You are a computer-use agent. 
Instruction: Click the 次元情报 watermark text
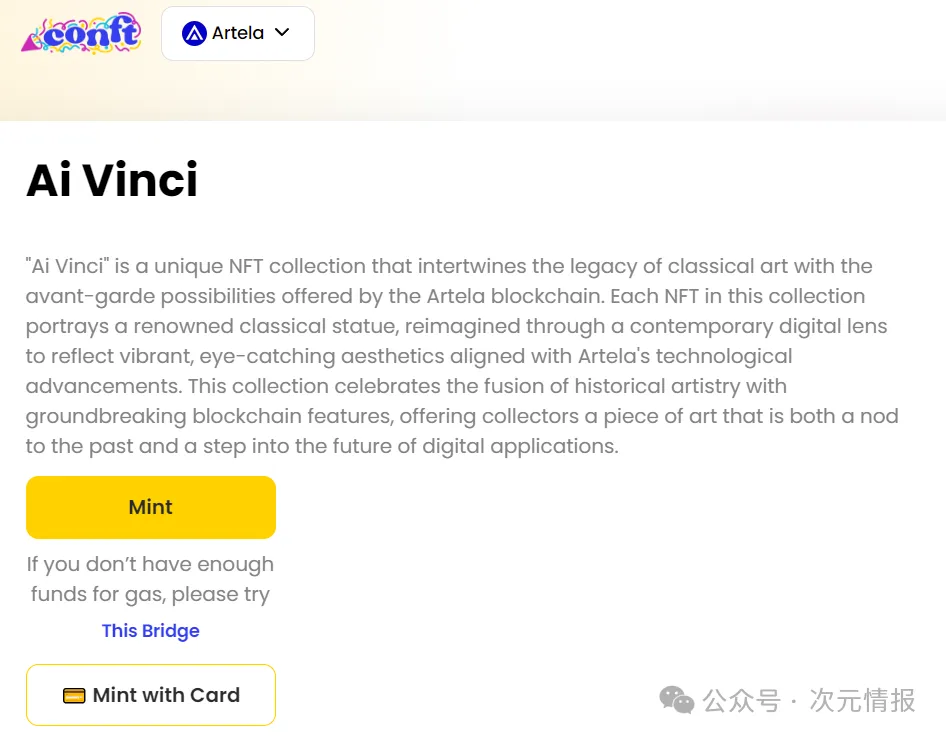tap(862, 701)
